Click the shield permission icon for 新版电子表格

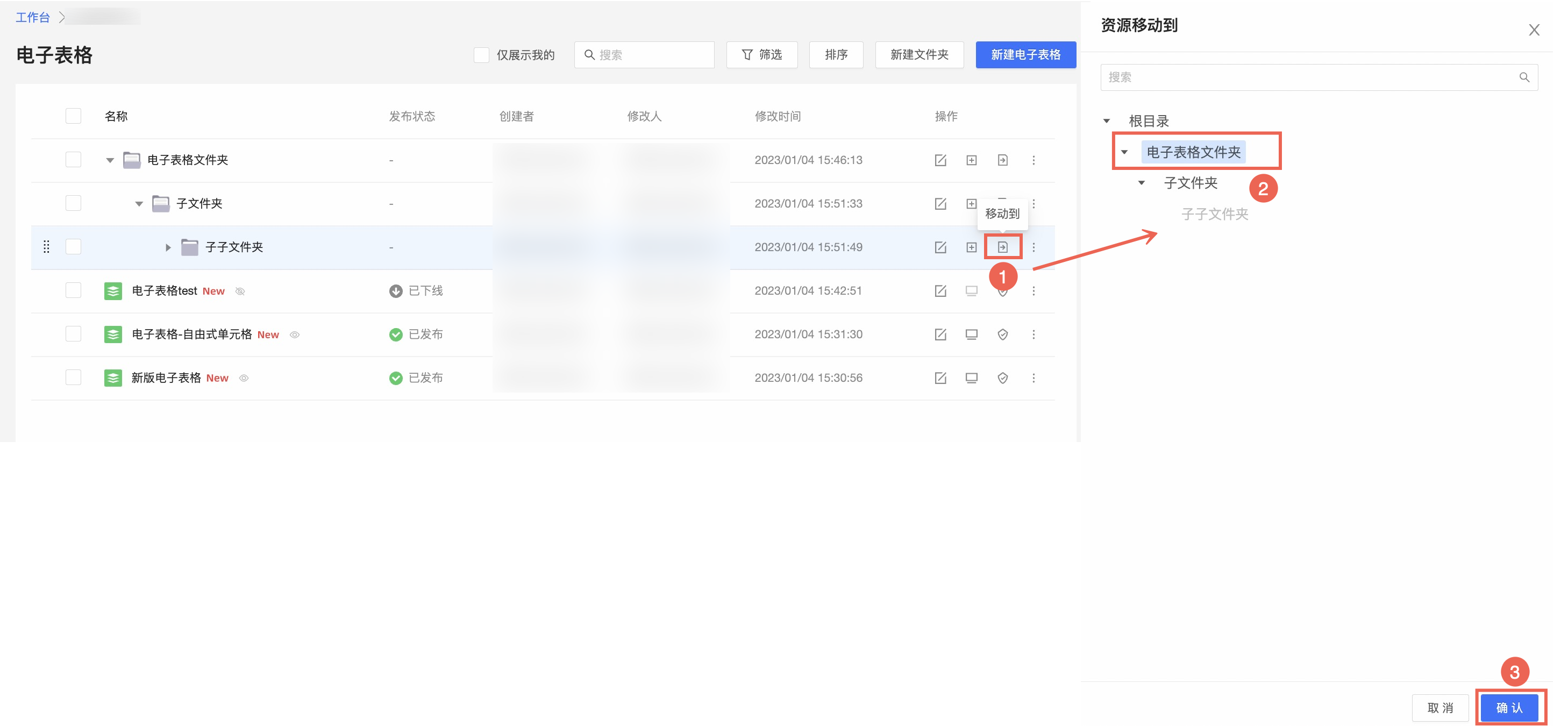(1002, 378)
